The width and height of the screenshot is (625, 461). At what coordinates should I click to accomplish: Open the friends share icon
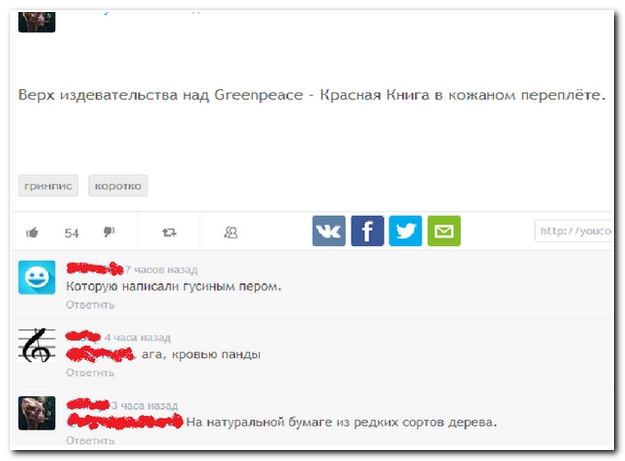[x=231, y=232]
